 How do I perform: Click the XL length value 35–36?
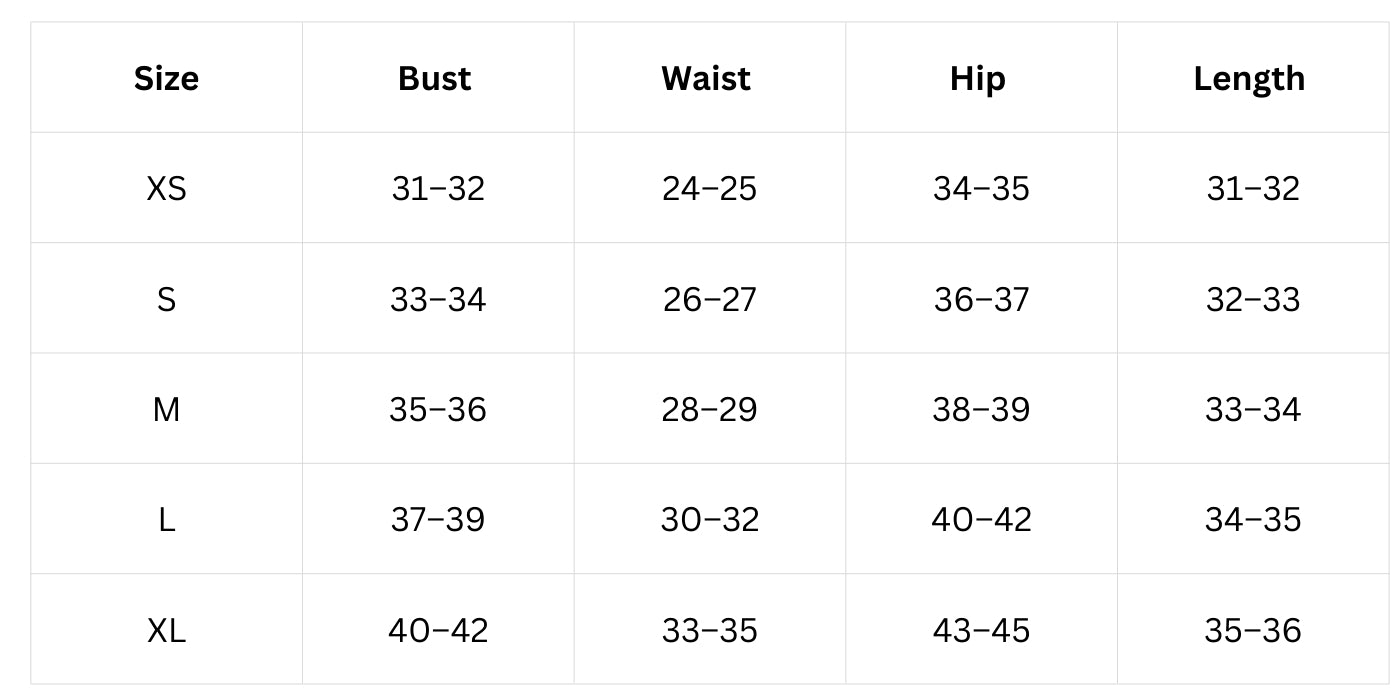pyautogui.click(x=1253, y=630)
